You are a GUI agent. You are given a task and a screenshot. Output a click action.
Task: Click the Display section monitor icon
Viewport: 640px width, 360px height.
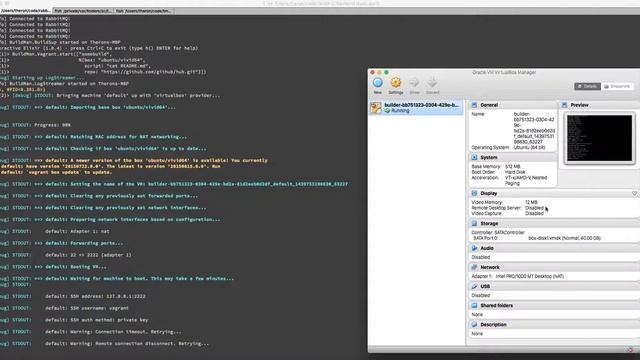(x=474, y=193)
